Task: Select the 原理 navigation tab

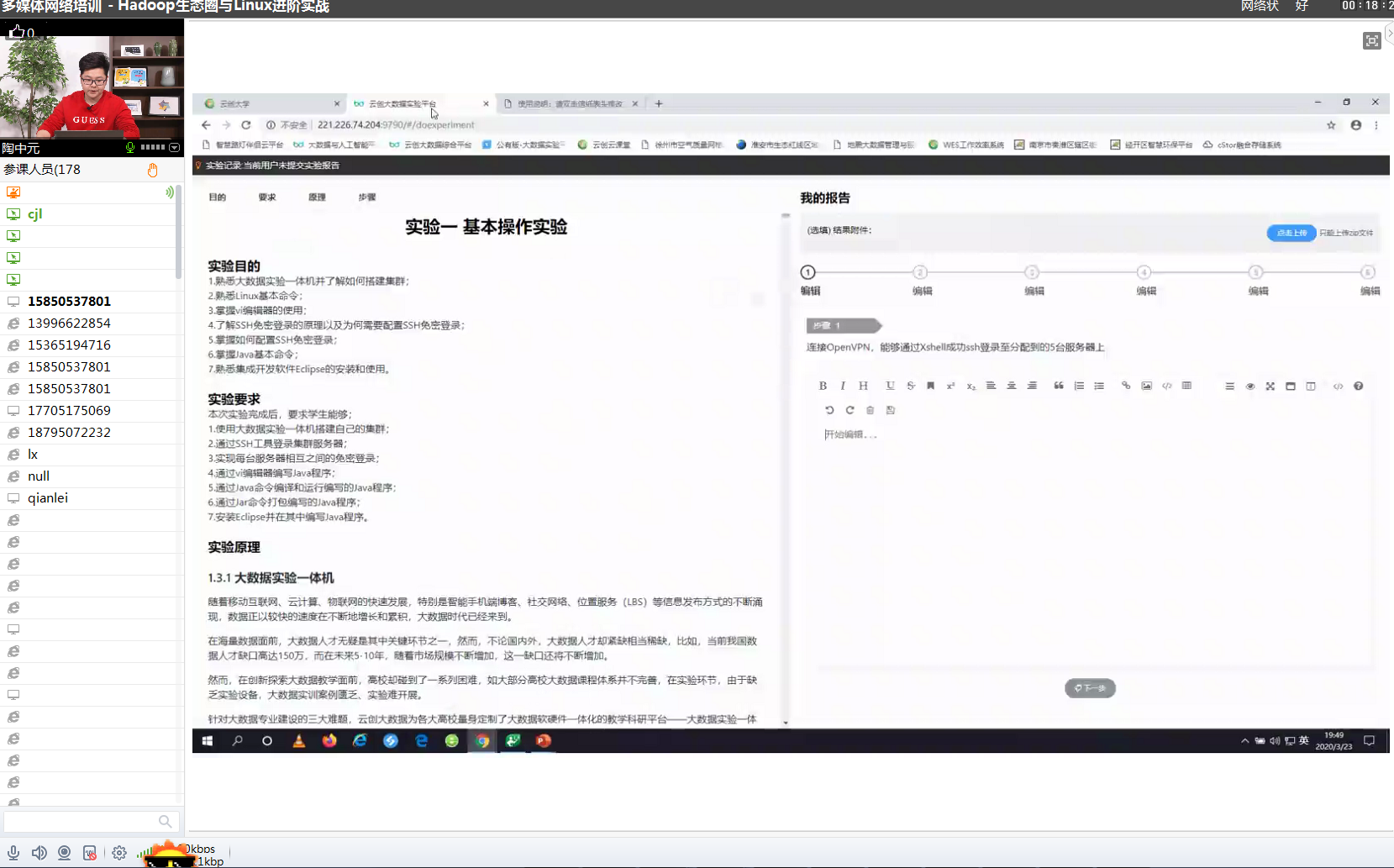Action: point(317,197)
